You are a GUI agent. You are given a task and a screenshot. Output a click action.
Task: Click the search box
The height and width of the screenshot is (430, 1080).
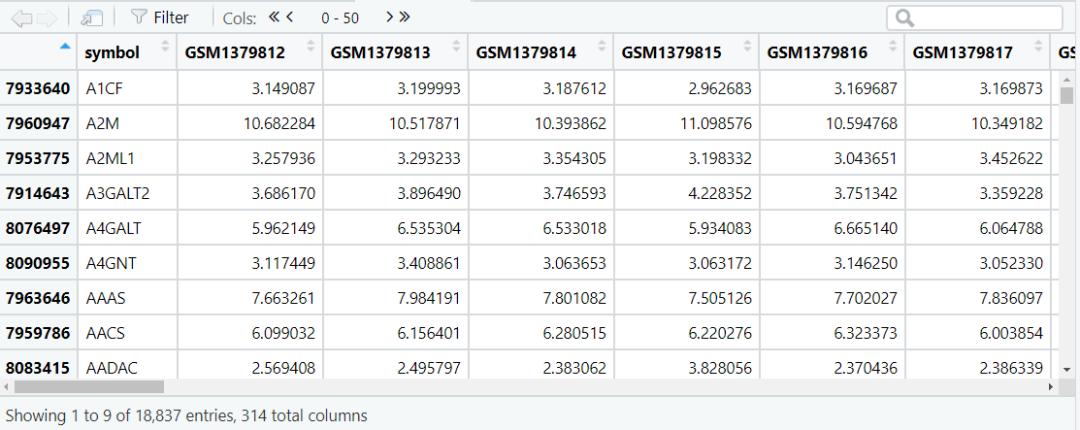tap(975, 18)
